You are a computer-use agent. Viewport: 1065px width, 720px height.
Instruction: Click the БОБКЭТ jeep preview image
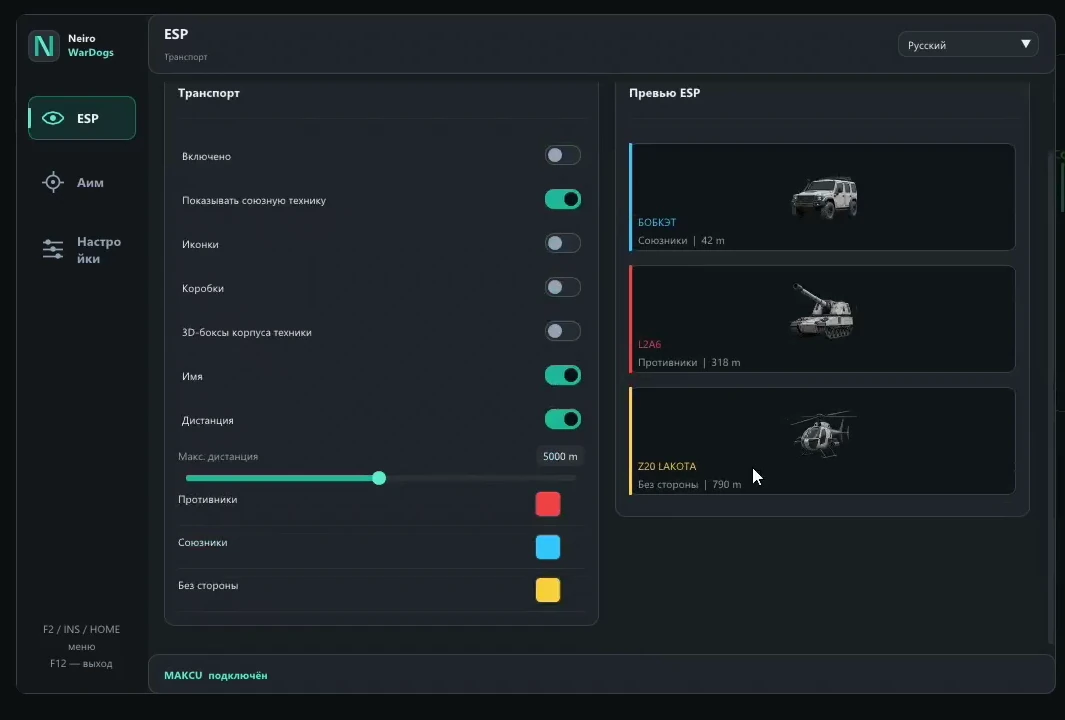click(824, 197)
